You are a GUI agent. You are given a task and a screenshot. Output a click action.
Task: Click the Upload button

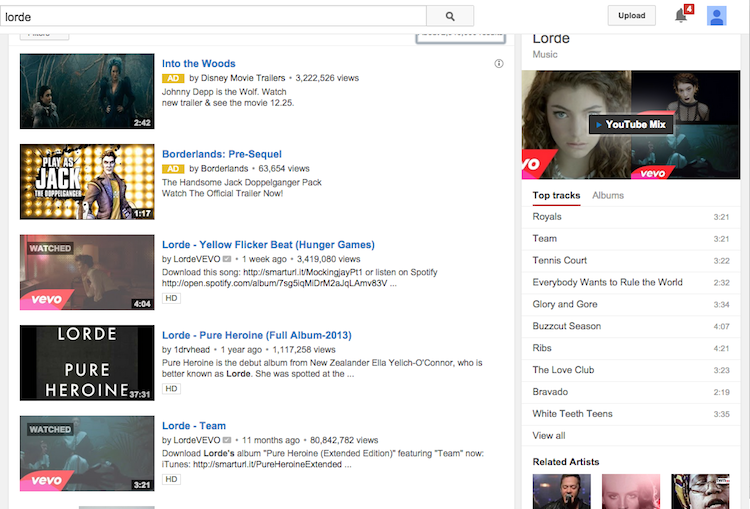(x=631, y=16)
